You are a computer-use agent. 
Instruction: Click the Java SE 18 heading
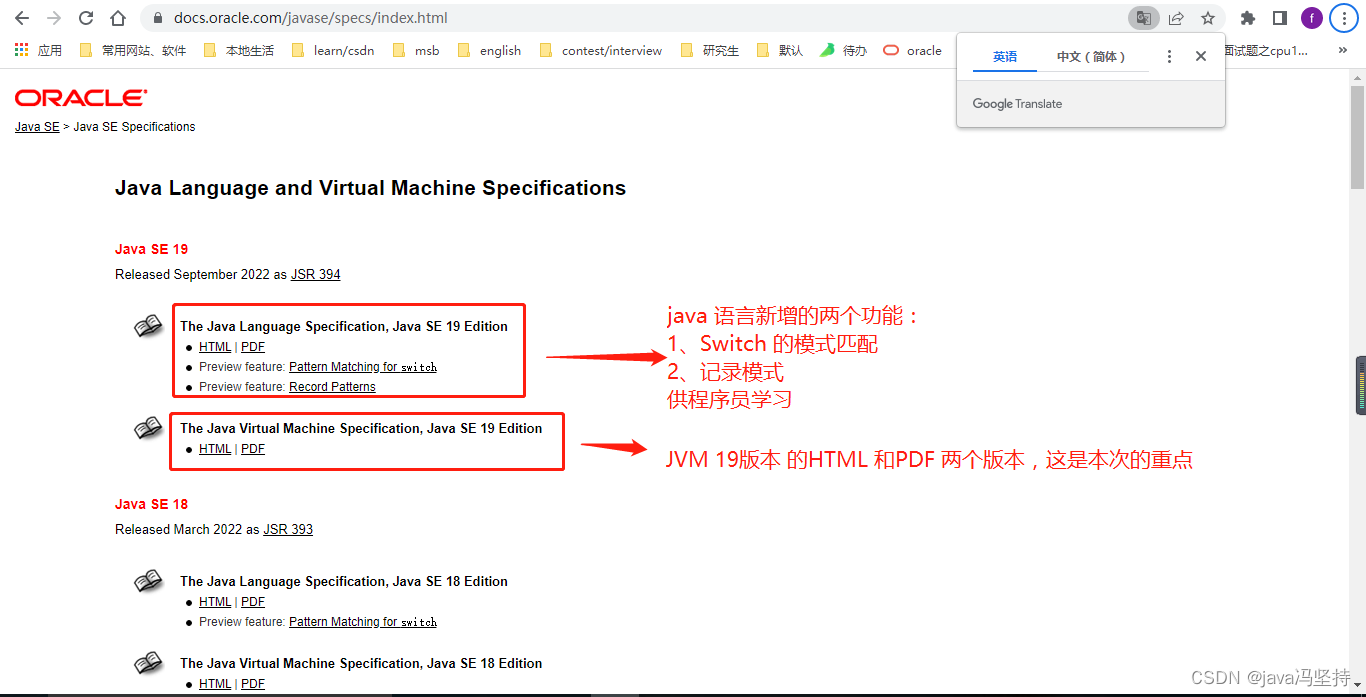click(x=152, y=504)
